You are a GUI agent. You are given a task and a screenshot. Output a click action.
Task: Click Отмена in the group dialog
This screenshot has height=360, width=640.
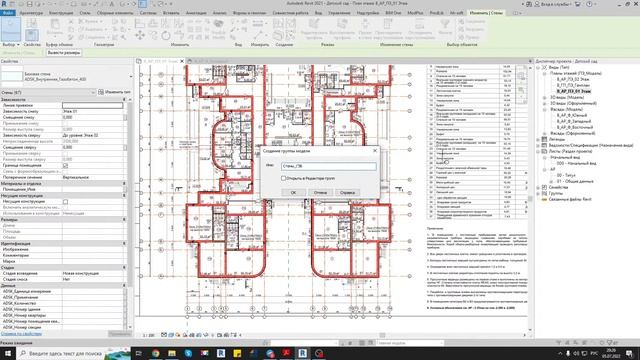pos(320,192)
